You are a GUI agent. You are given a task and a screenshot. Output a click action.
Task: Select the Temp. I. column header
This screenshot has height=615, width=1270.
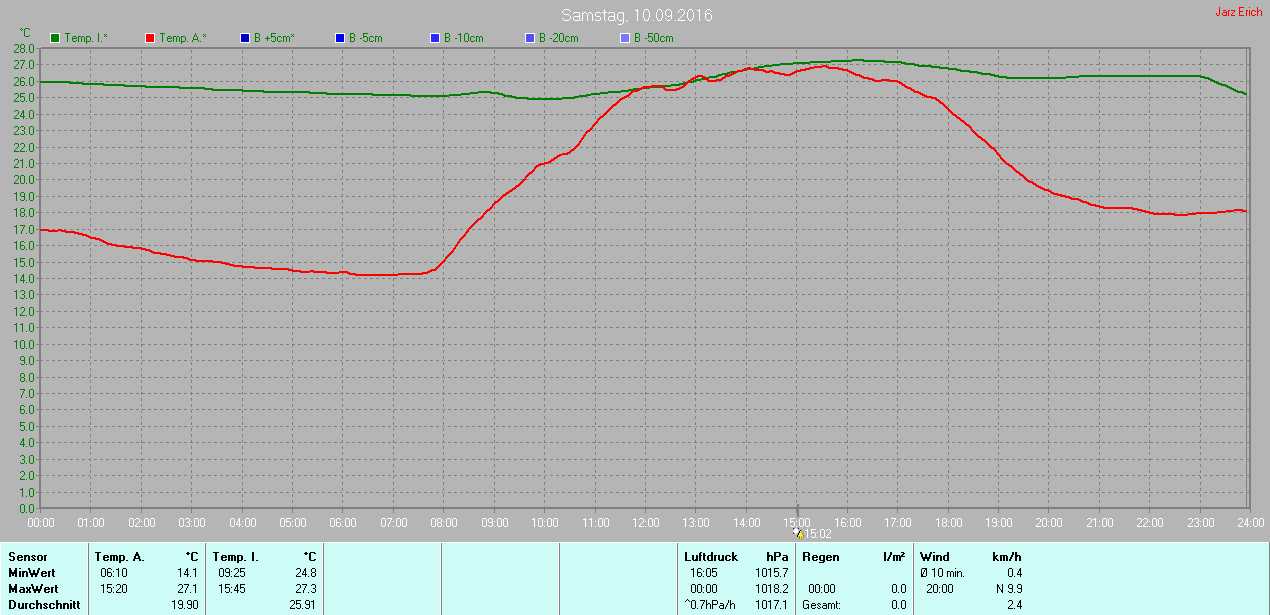pyautogui.click(x=235, y=557)
